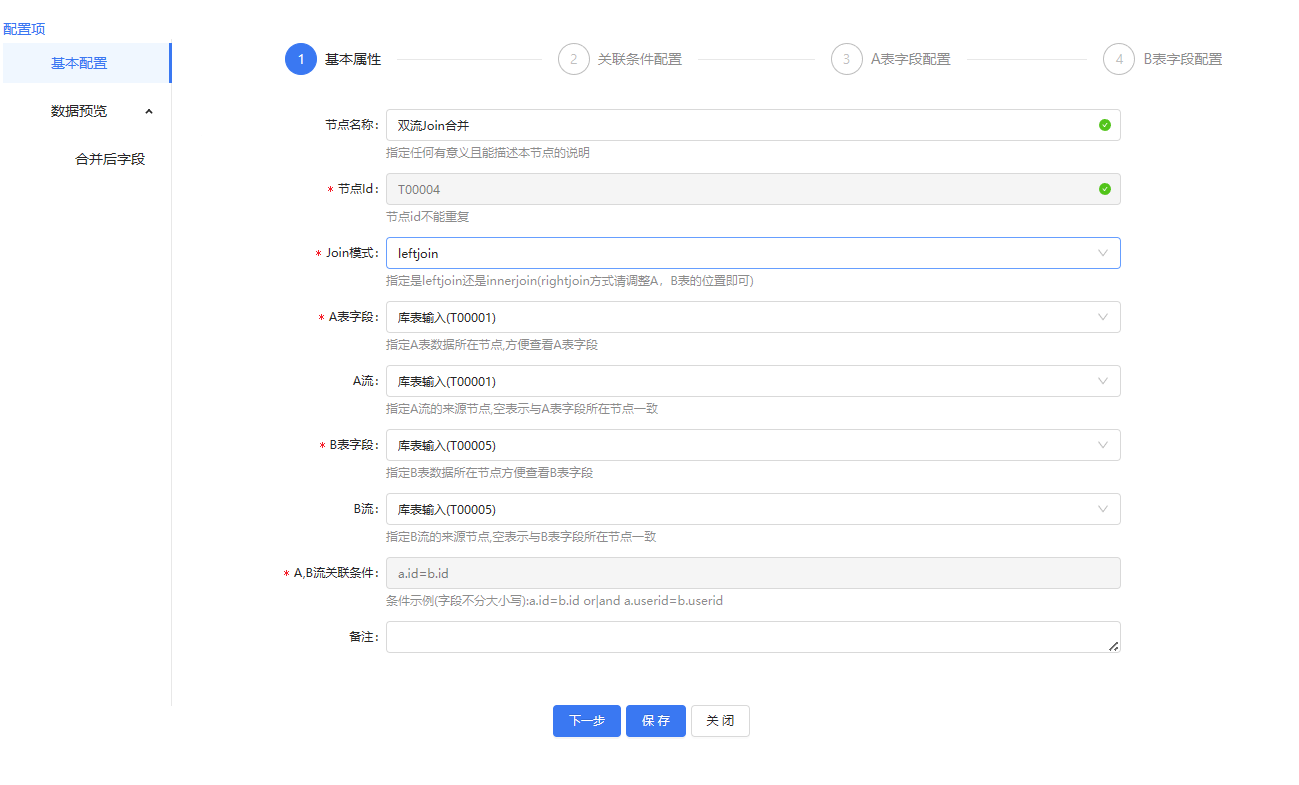Click the Join模式 field label
Image resolution: width=1299 pixels, height=785 pixels.
353,253
